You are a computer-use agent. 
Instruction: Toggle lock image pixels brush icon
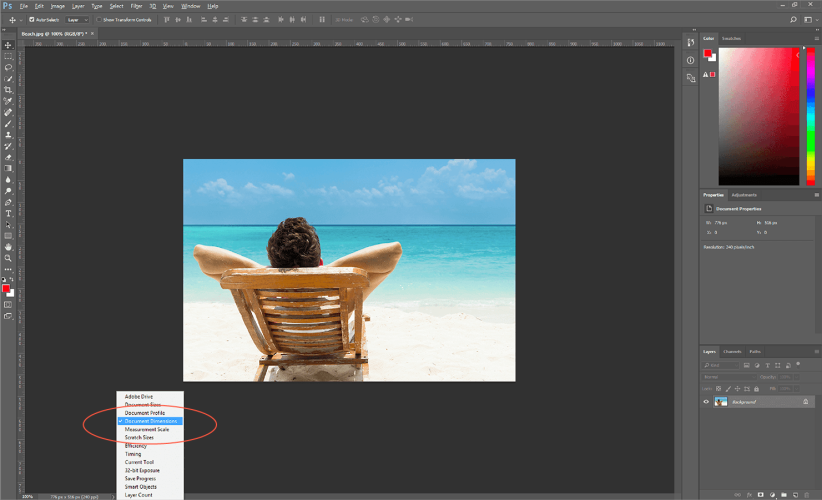coord(728,389)
